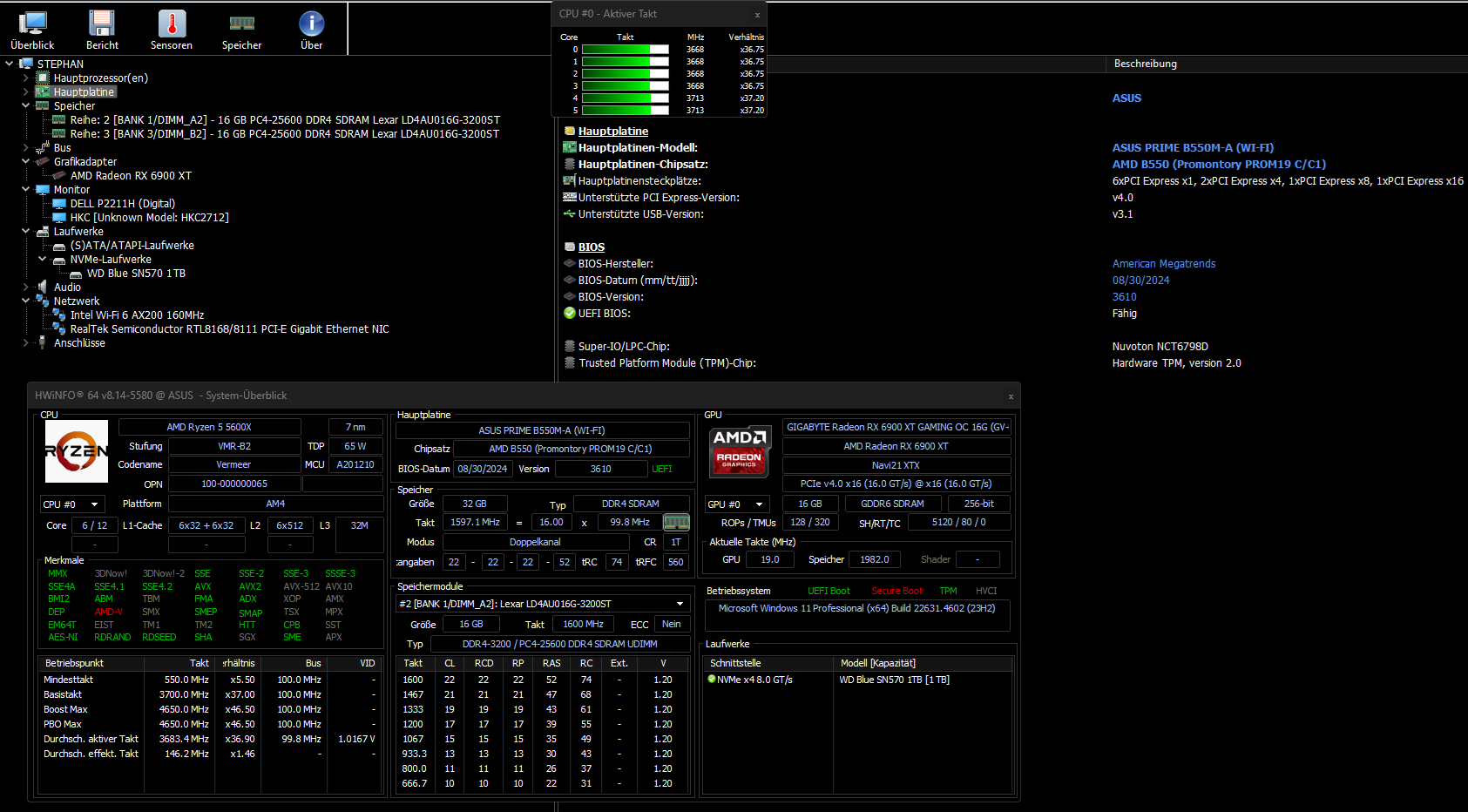1468x812 pixels.
Task: Select DELL P2211H (Digital) monitor
Action: (123, 203)
